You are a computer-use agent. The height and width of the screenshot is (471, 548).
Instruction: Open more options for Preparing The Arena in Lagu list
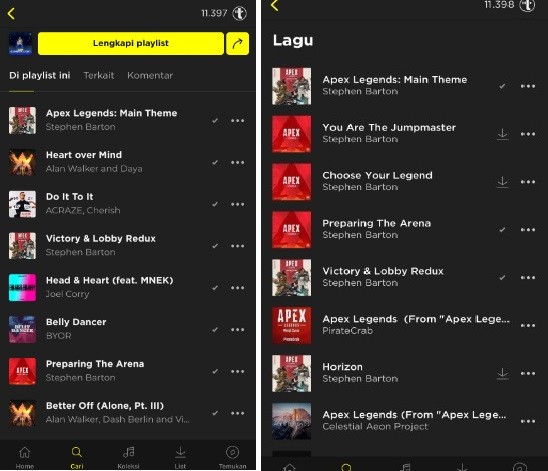528,230
